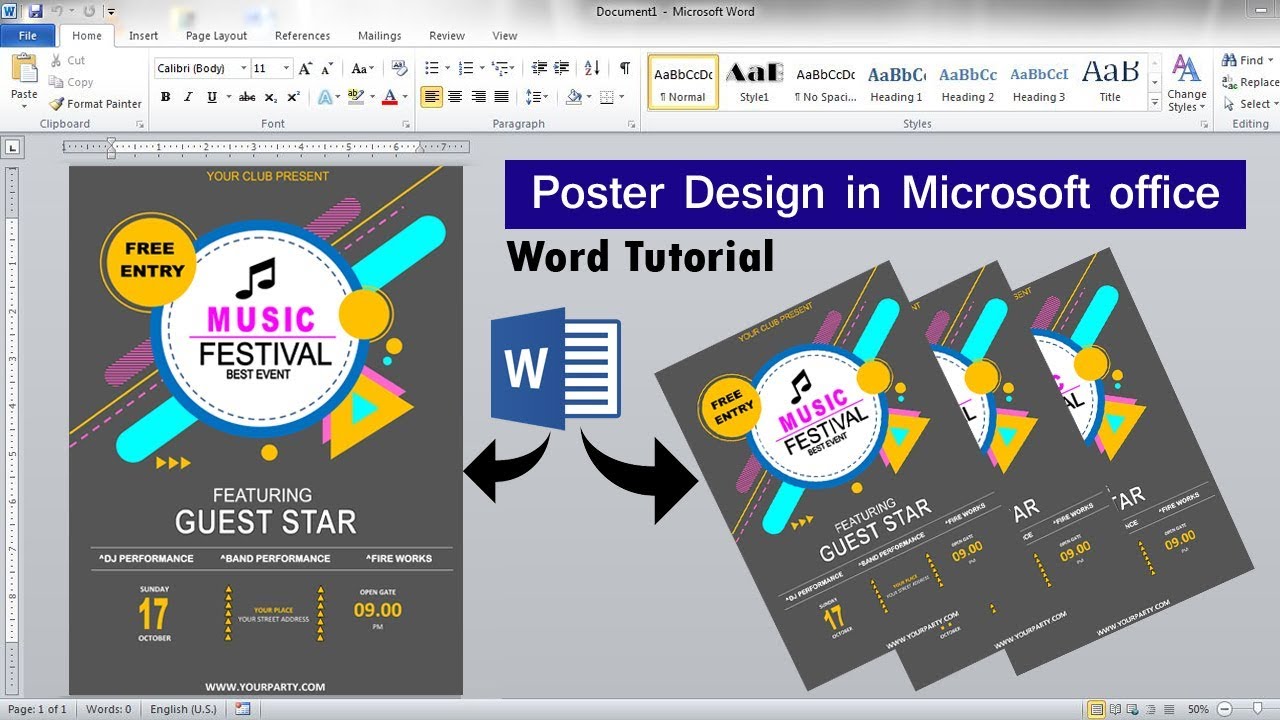Click the zoom slider handle

[1257, 709]
